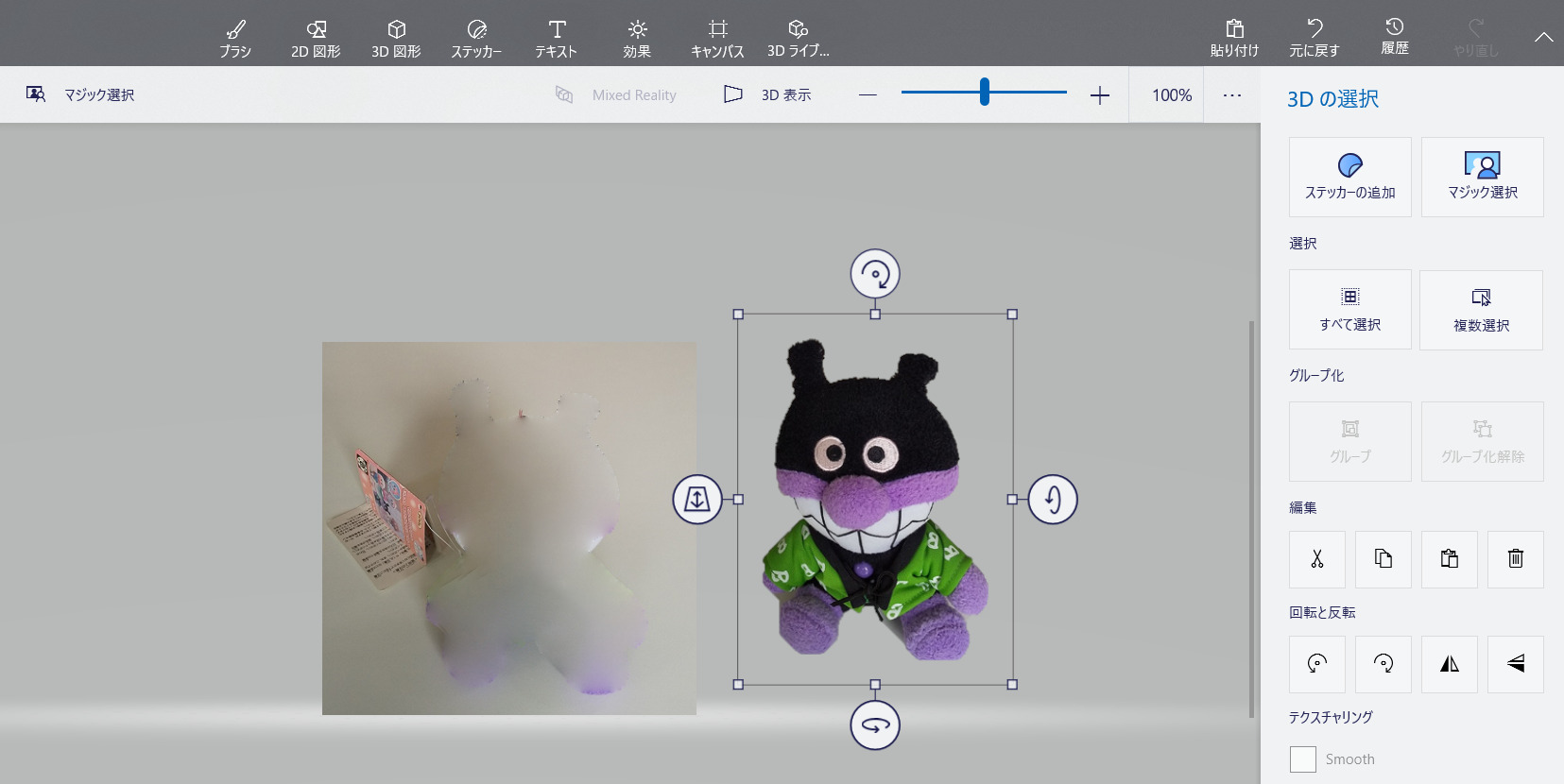Click the bottom-left selection resize handle
The width and height of the screenshot is (1564, 784).
[738, 684]
